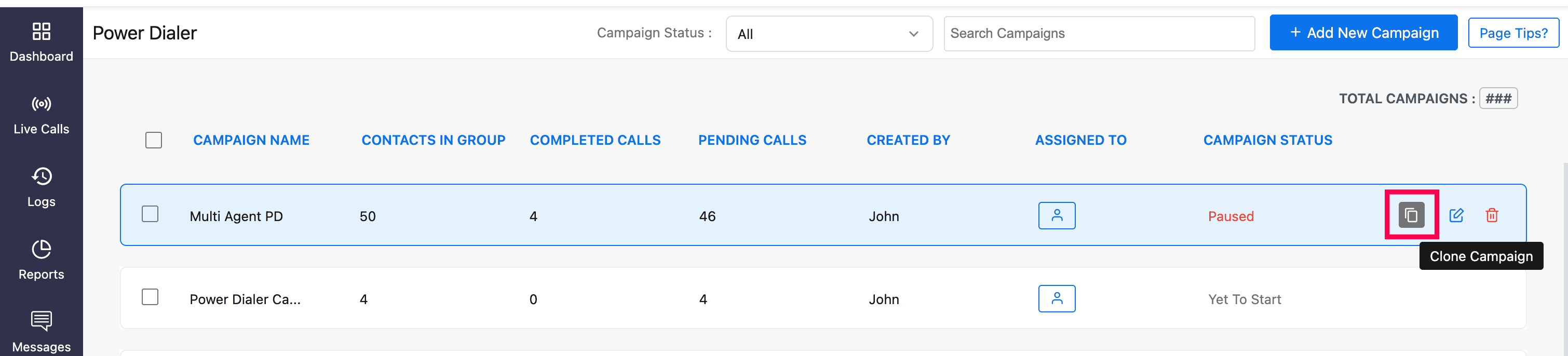
Task: Delete the Multi Agent PD campaign
Action: 1491,215
